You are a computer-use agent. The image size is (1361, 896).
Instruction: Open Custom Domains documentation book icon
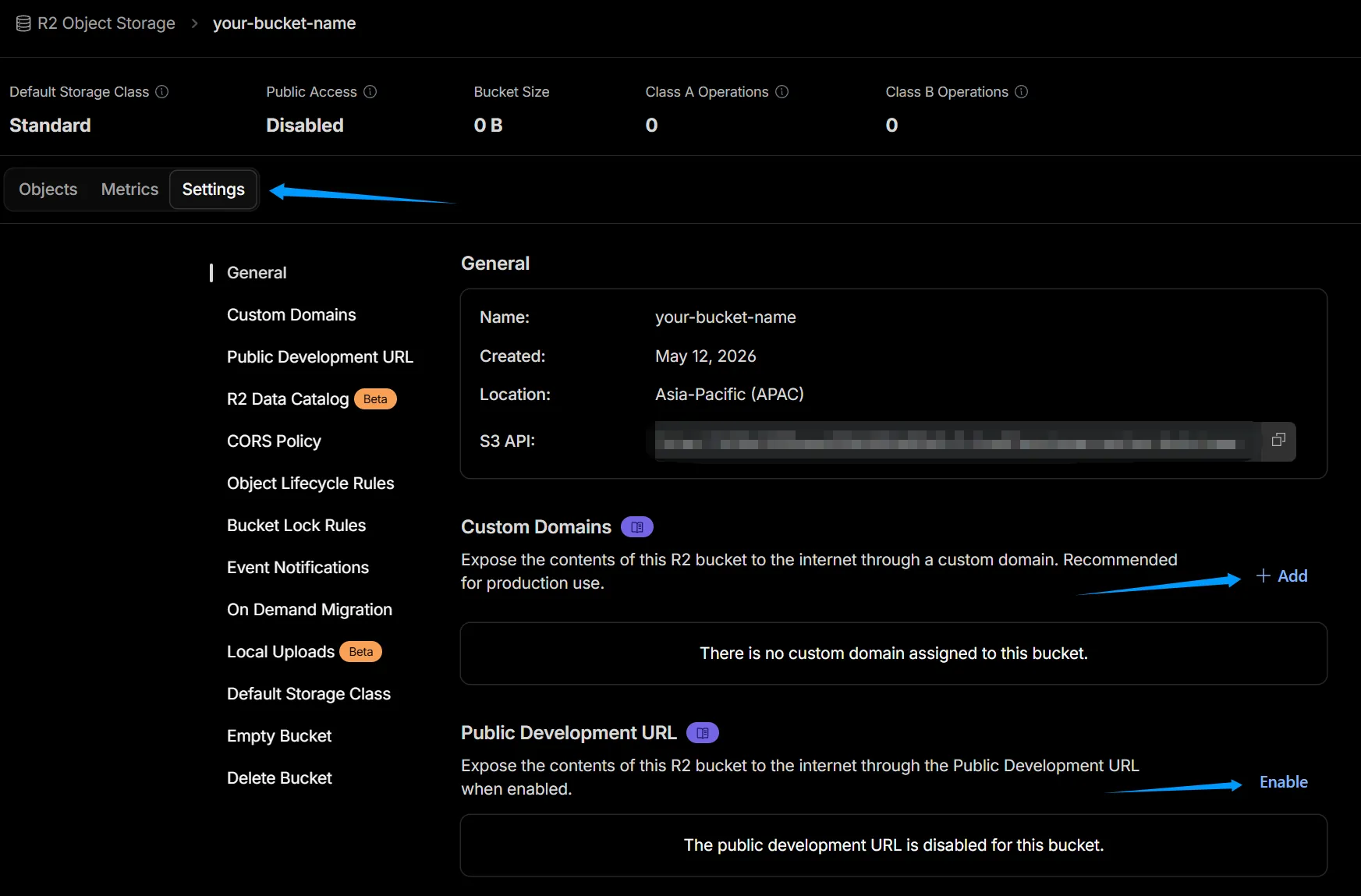click(637, 527)
